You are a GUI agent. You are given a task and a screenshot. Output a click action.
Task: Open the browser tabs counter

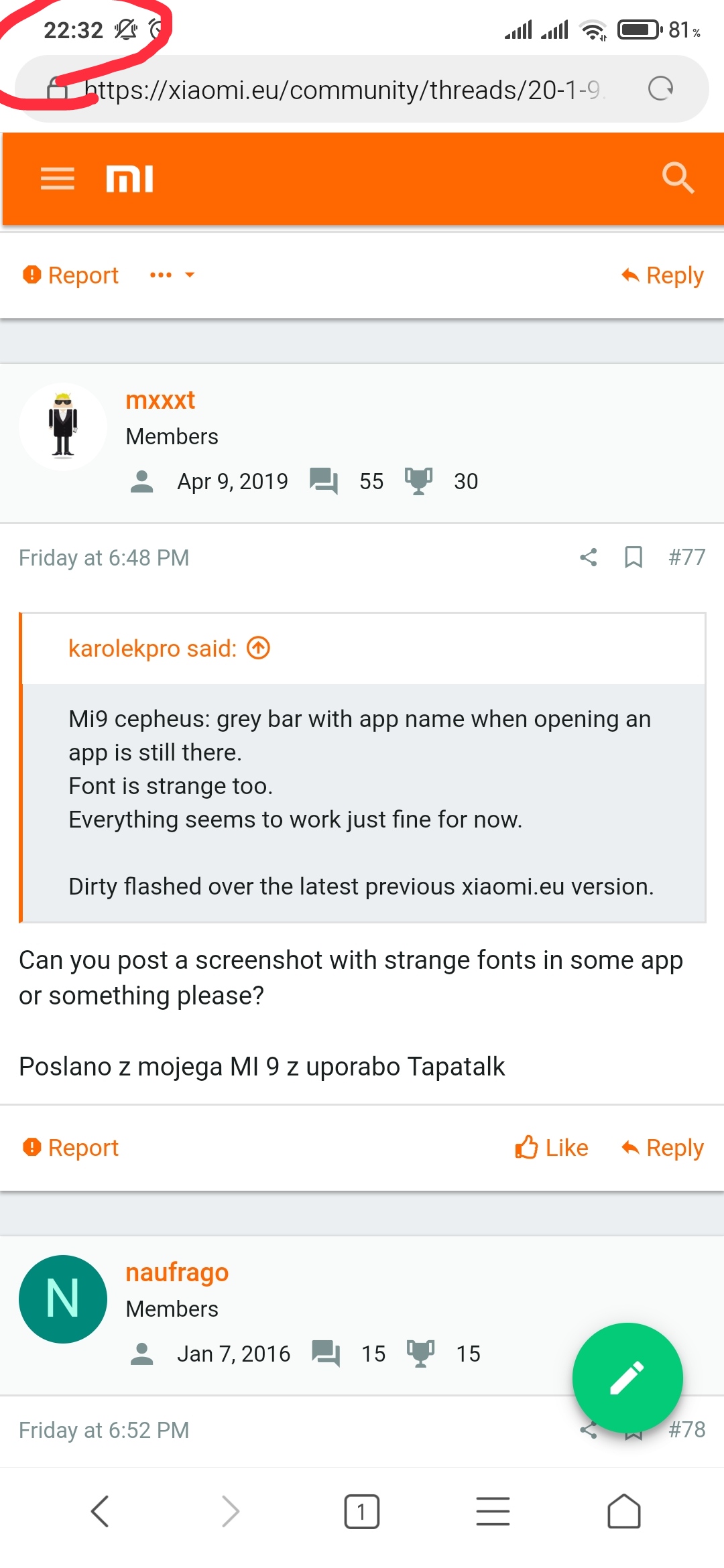361,1512
